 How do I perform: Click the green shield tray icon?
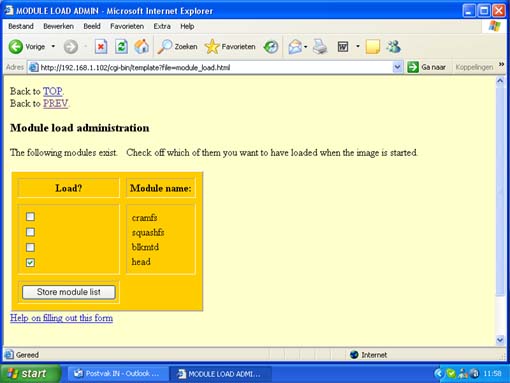[x=451, y=374]
